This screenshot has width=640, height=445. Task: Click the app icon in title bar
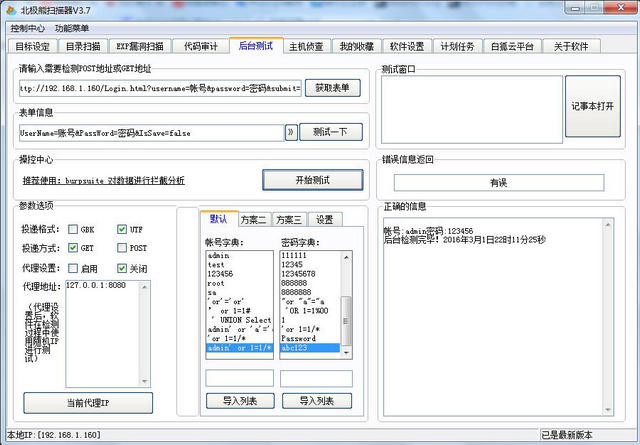pyautogui.click(x=11, y=10)
